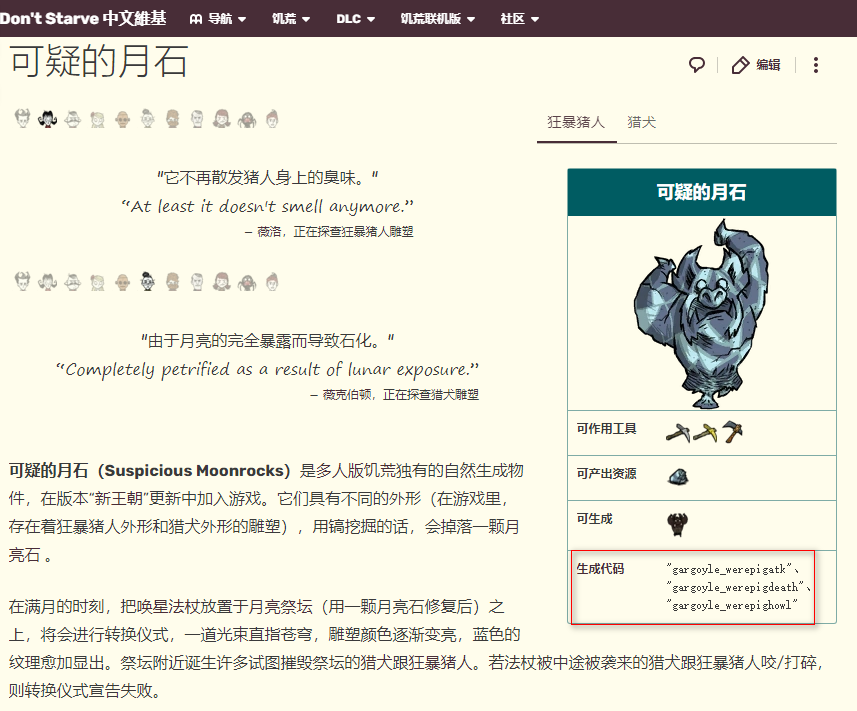Click the Chinese quote "由于月亮的完全暴露而导致石化。"
The height and width of the screenshot is (711, 857).
point(267,341)
